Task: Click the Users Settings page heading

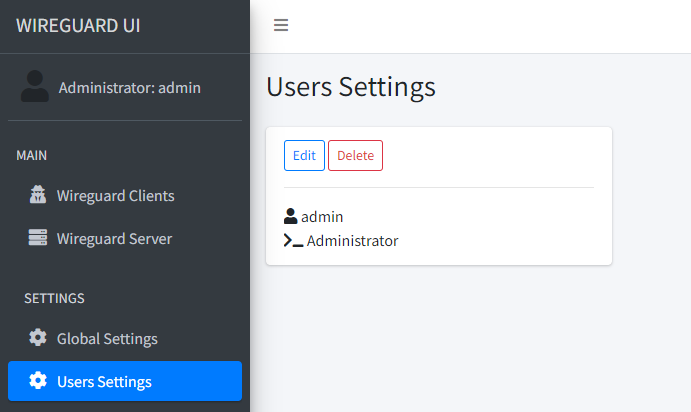Action: pyautogui.click(x=351, y=87)
